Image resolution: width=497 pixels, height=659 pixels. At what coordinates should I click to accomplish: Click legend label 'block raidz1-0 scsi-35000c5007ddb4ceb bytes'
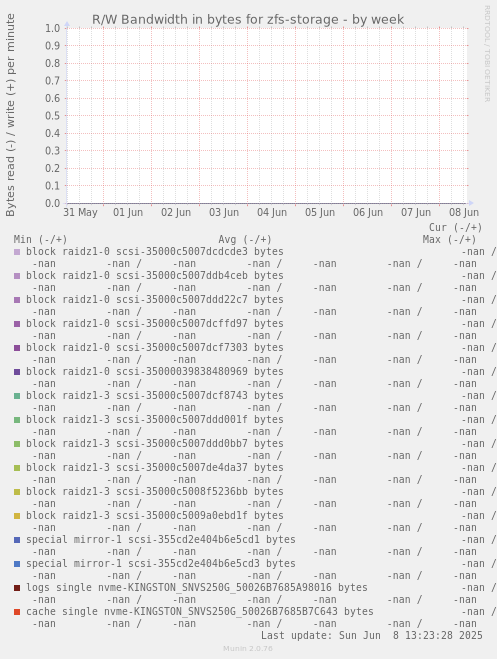[155, 276]
